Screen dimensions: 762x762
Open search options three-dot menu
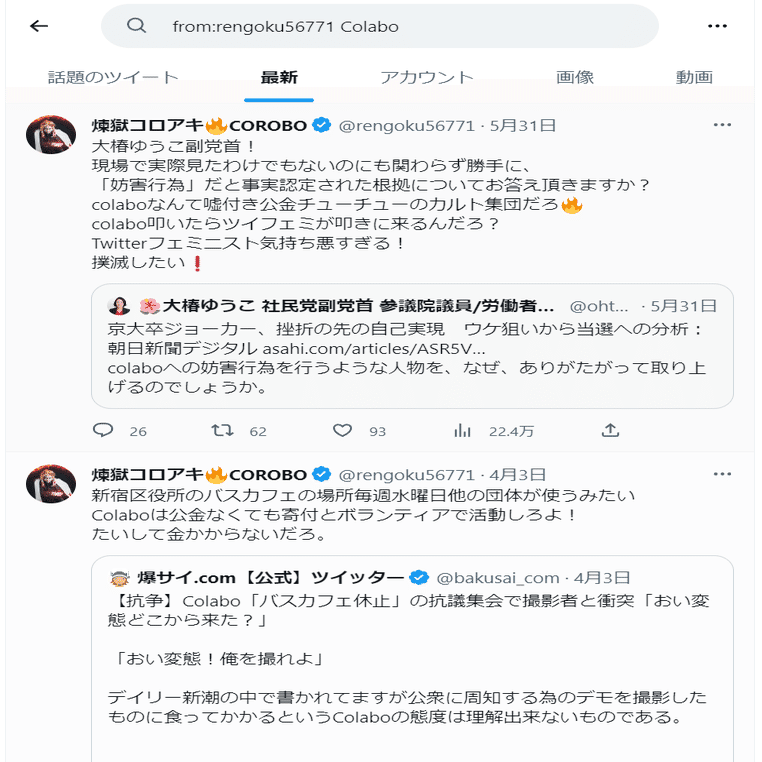[716, 26]
